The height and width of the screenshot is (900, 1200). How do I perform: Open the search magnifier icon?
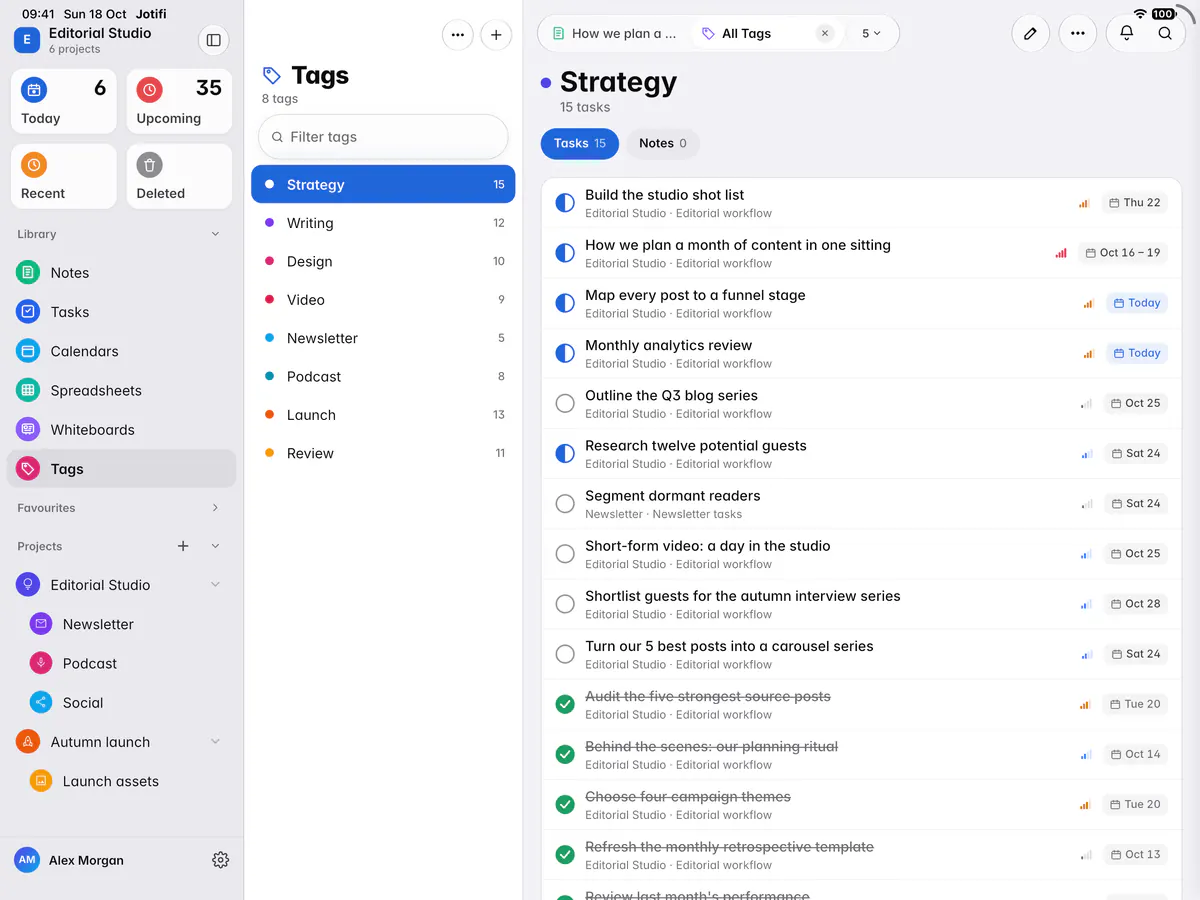pos(1165,33)
